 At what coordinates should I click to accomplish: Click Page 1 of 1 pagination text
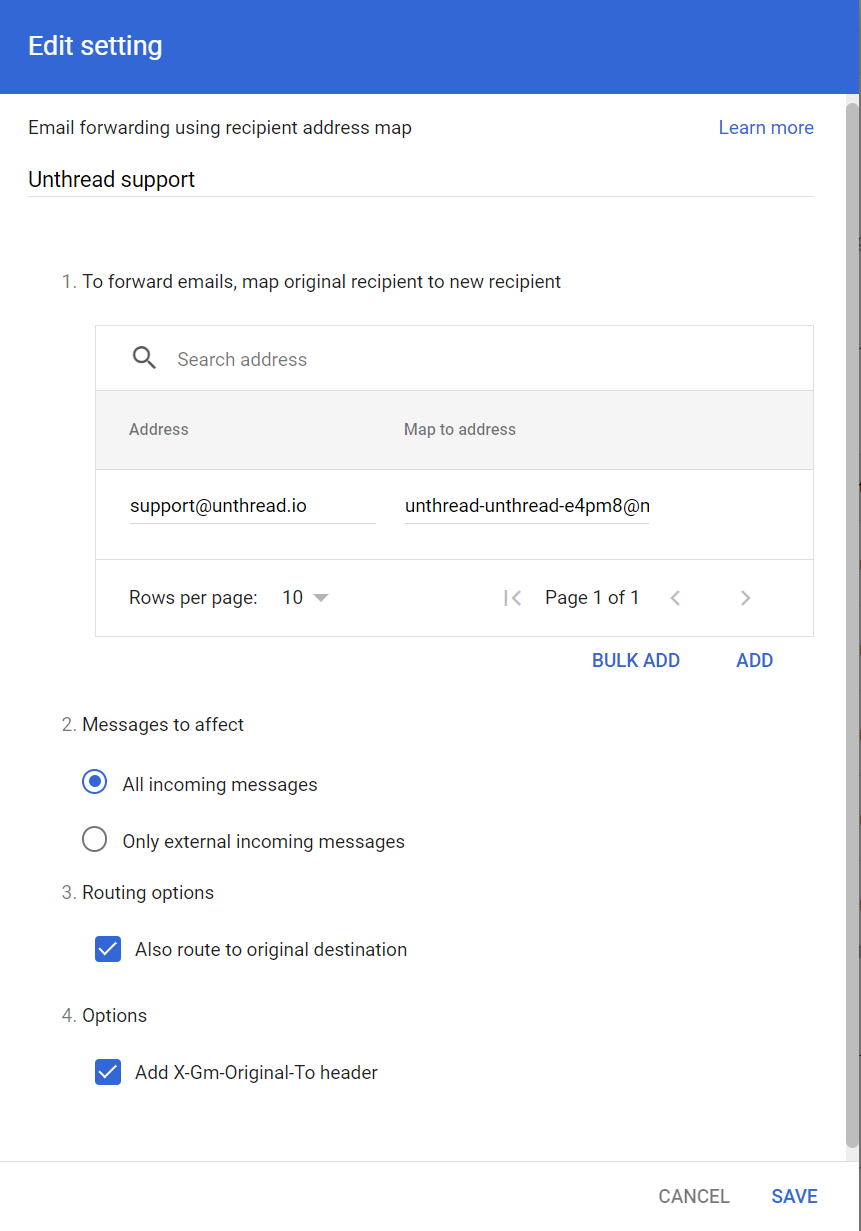point(591,597)
